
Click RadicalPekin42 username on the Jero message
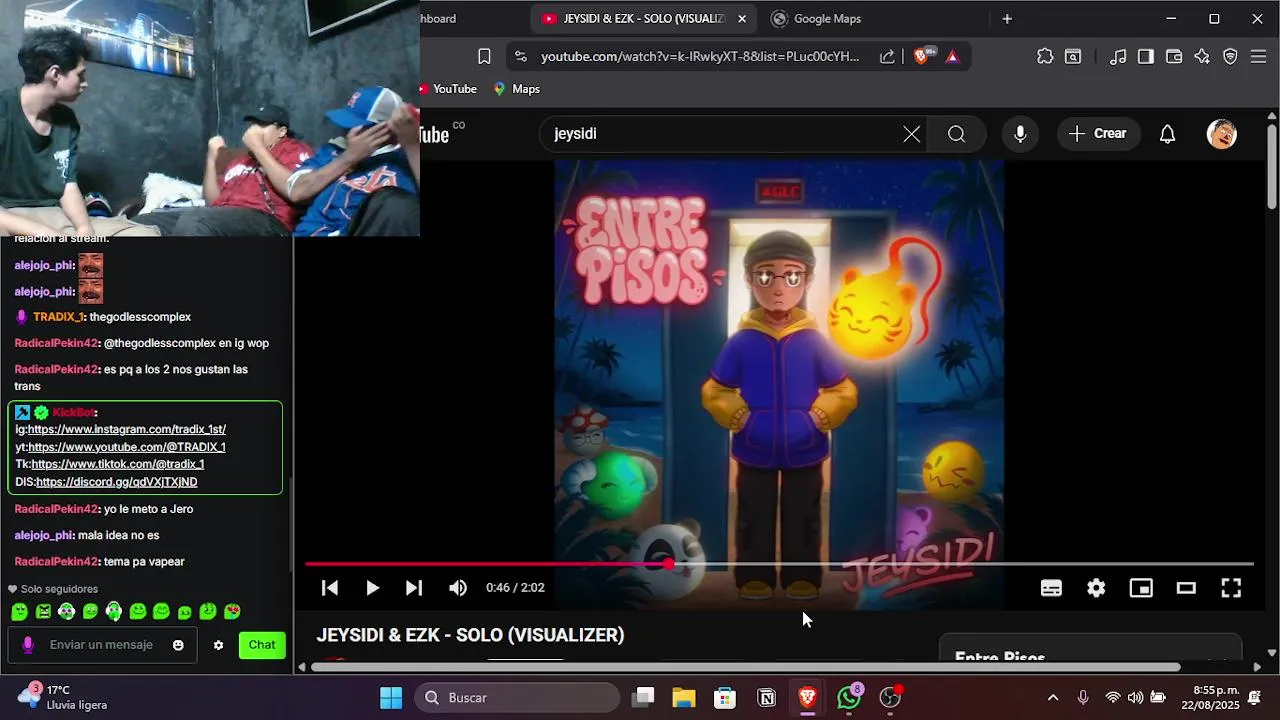click(x=56, y=509)
